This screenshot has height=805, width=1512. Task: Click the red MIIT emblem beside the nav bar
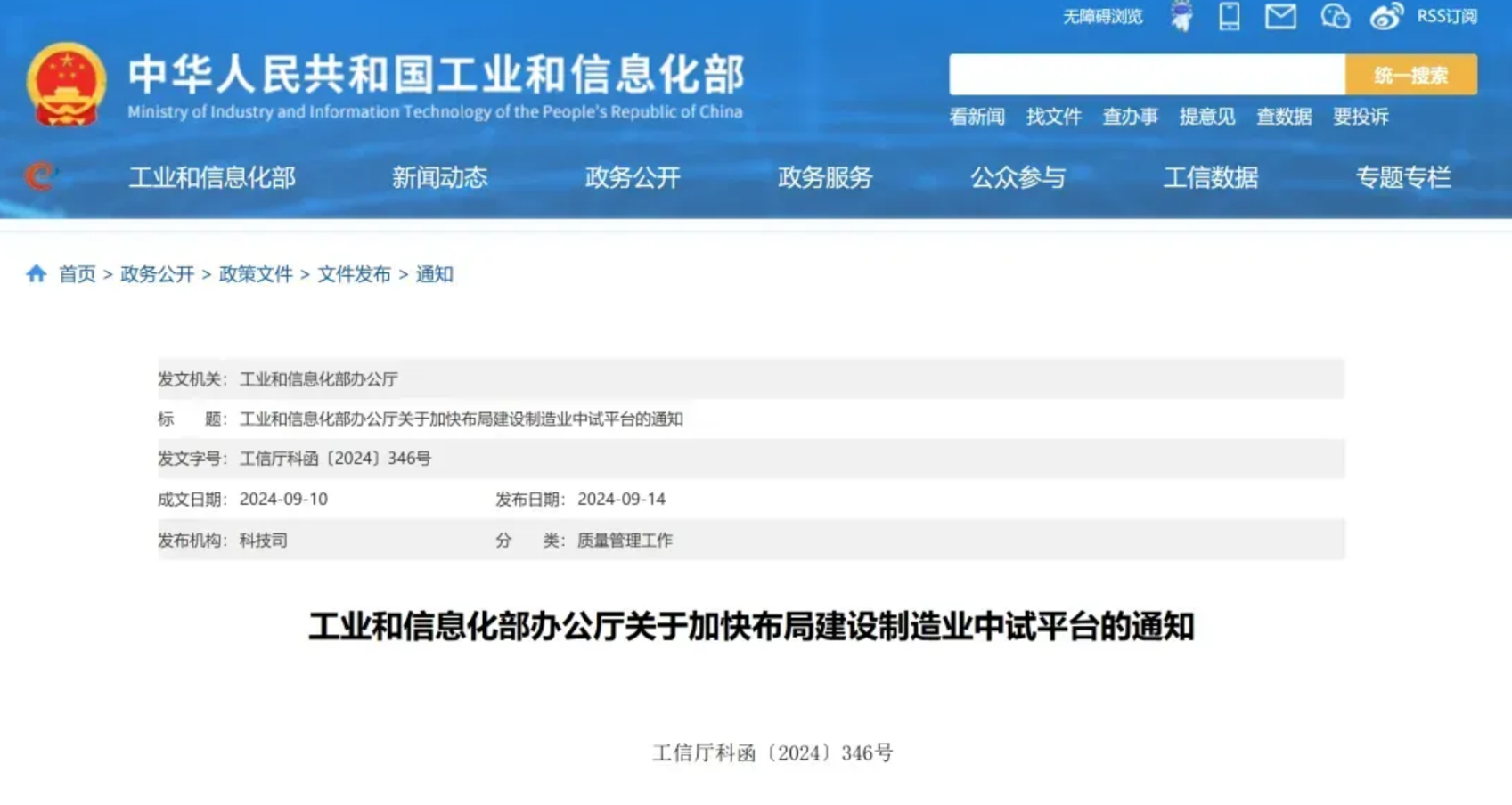click(39, 175)
